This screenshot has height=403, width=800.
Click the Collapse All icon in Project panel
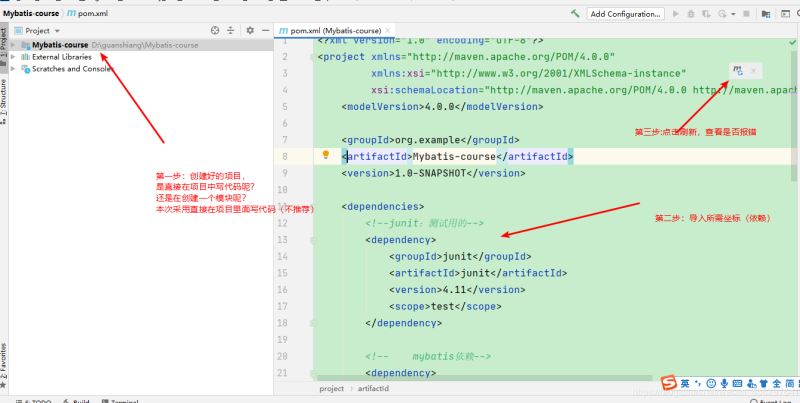(231, 31)
